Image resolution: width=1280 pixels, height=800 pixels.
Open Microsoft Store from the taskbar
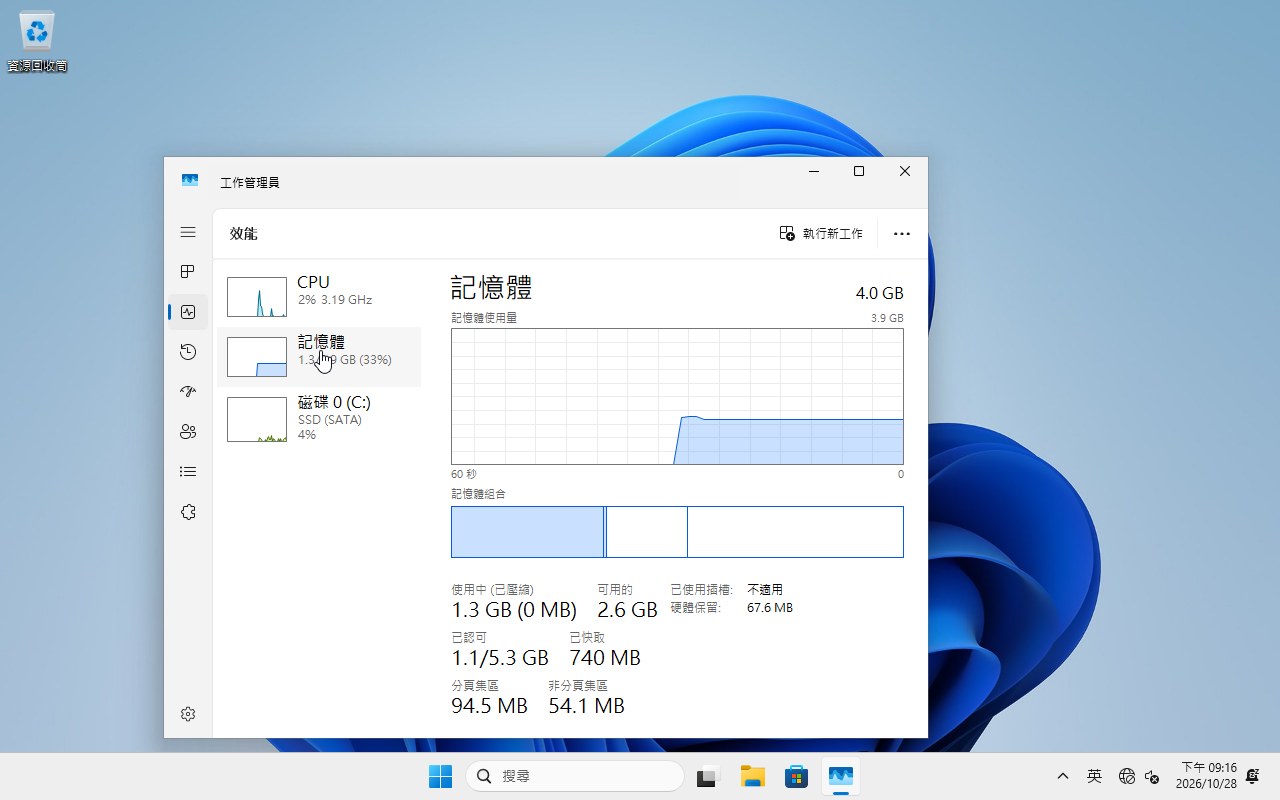point(796,776)
